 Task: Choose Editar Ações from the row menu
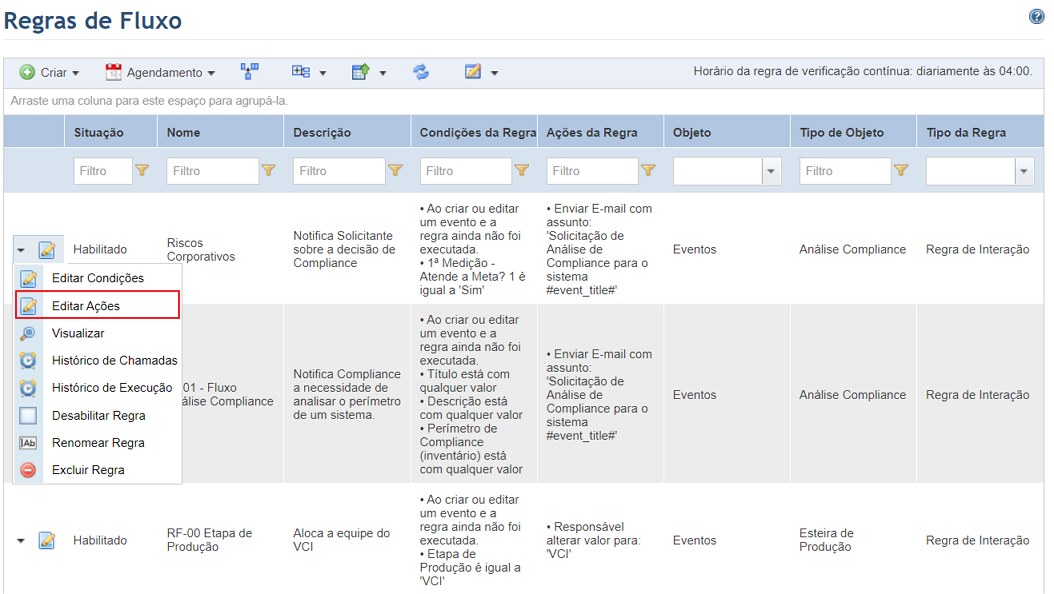click(97, 305)
